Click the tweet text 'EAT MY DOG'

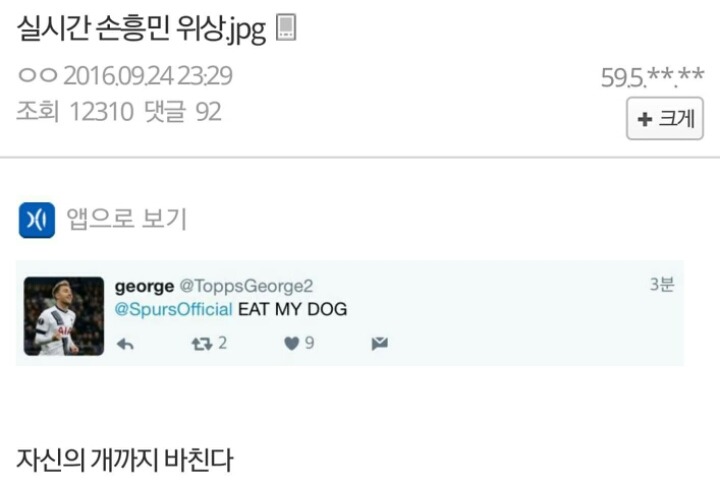[292, 310]
